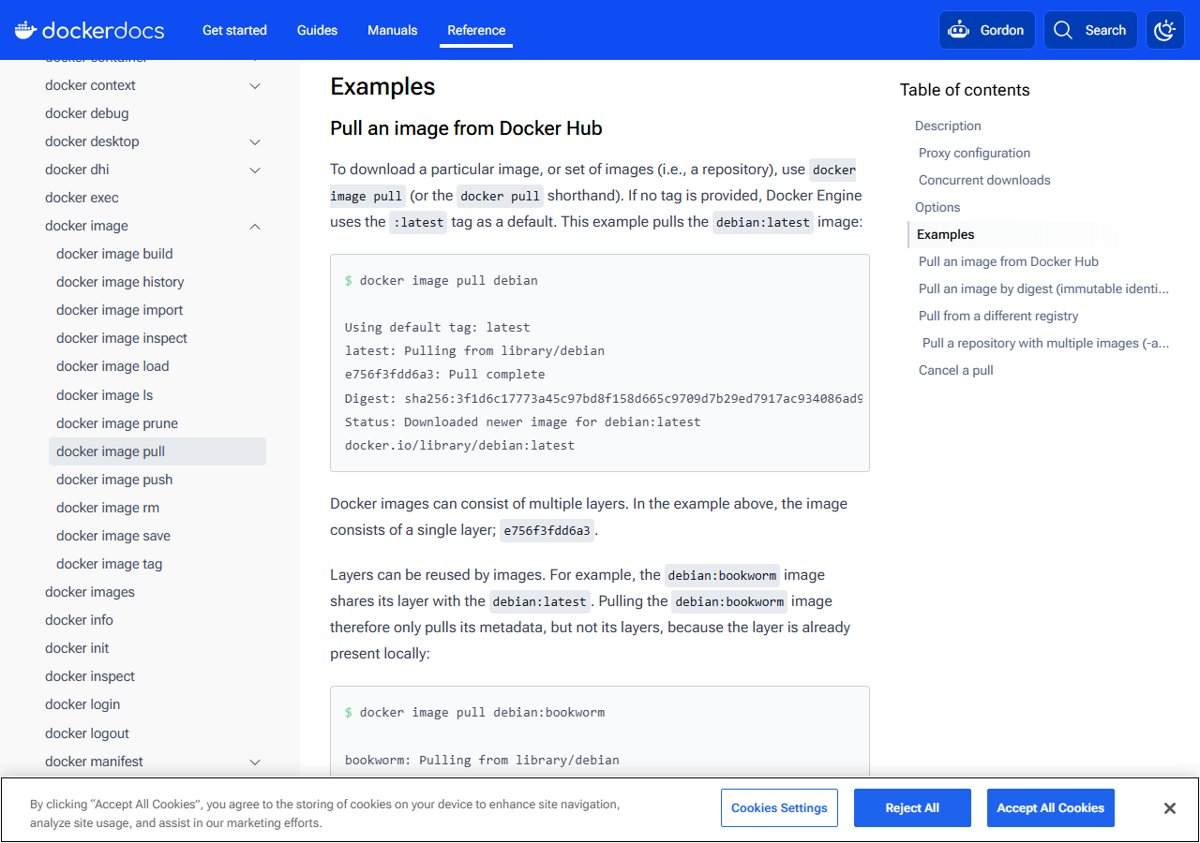
Task: Expand the docker manifest section
Action: coord(255,762)
